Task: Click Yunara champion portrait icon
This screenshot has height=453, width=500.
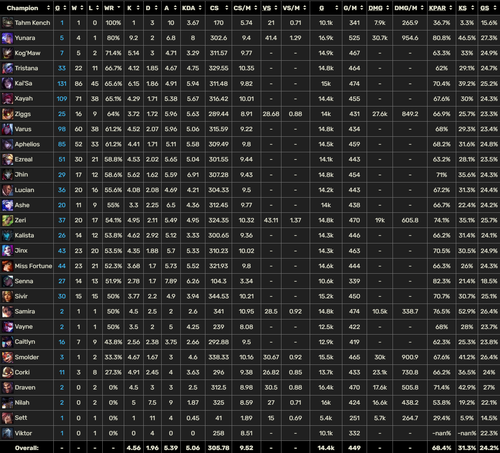Action: coord(7,38)
